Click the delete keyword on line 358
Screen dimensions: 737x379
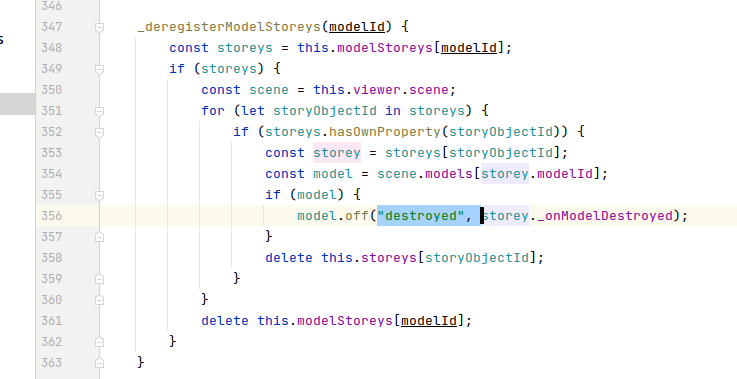pyautogui.click(x=289, y=258)
